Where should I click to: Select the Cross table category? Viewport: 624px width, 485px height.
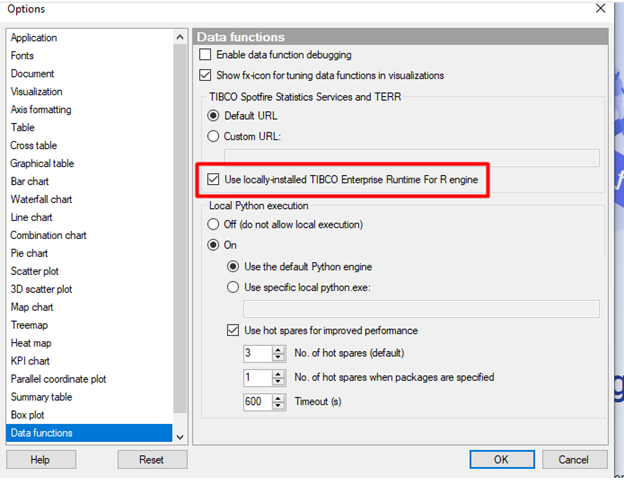pos(90,145)
